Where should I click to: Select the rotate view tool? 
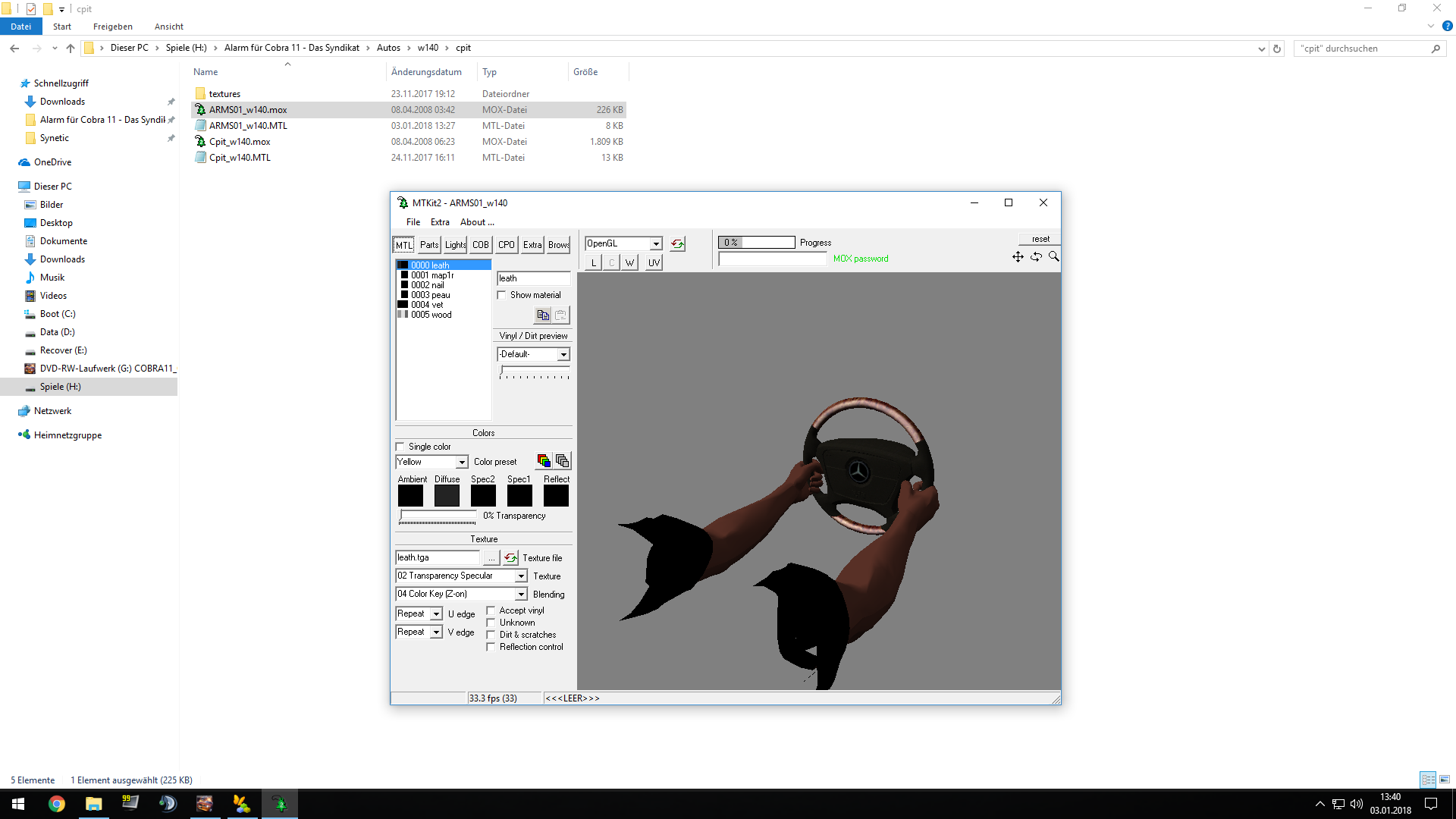point(1036,257)
